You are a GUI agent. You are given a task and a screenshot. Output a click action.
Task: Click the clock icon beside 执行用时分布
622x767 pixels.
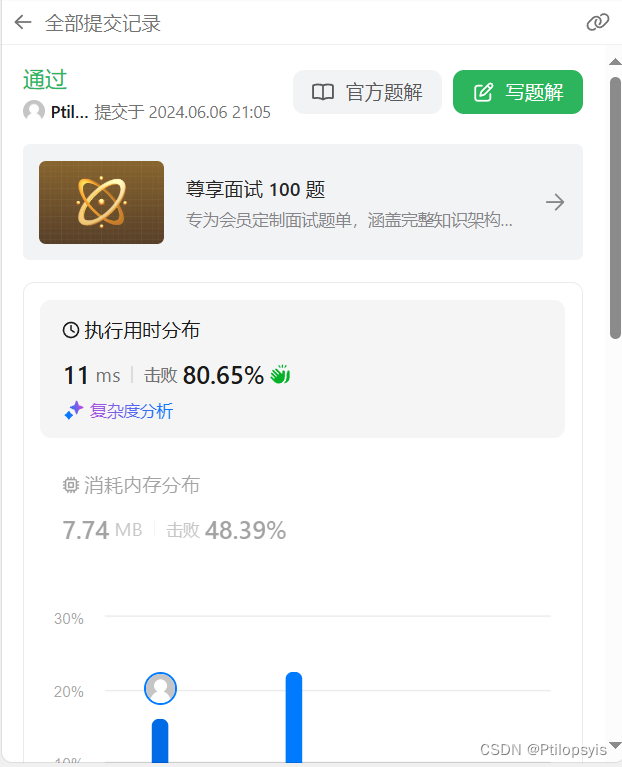pos(71,330)
